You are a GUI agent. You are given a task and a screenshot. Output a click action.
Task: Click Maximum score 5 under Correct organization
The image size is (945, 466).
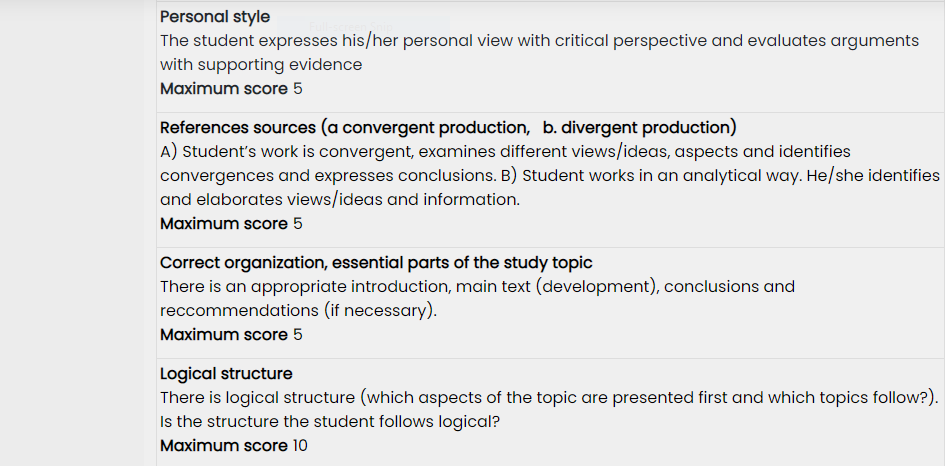click(231, 335)
